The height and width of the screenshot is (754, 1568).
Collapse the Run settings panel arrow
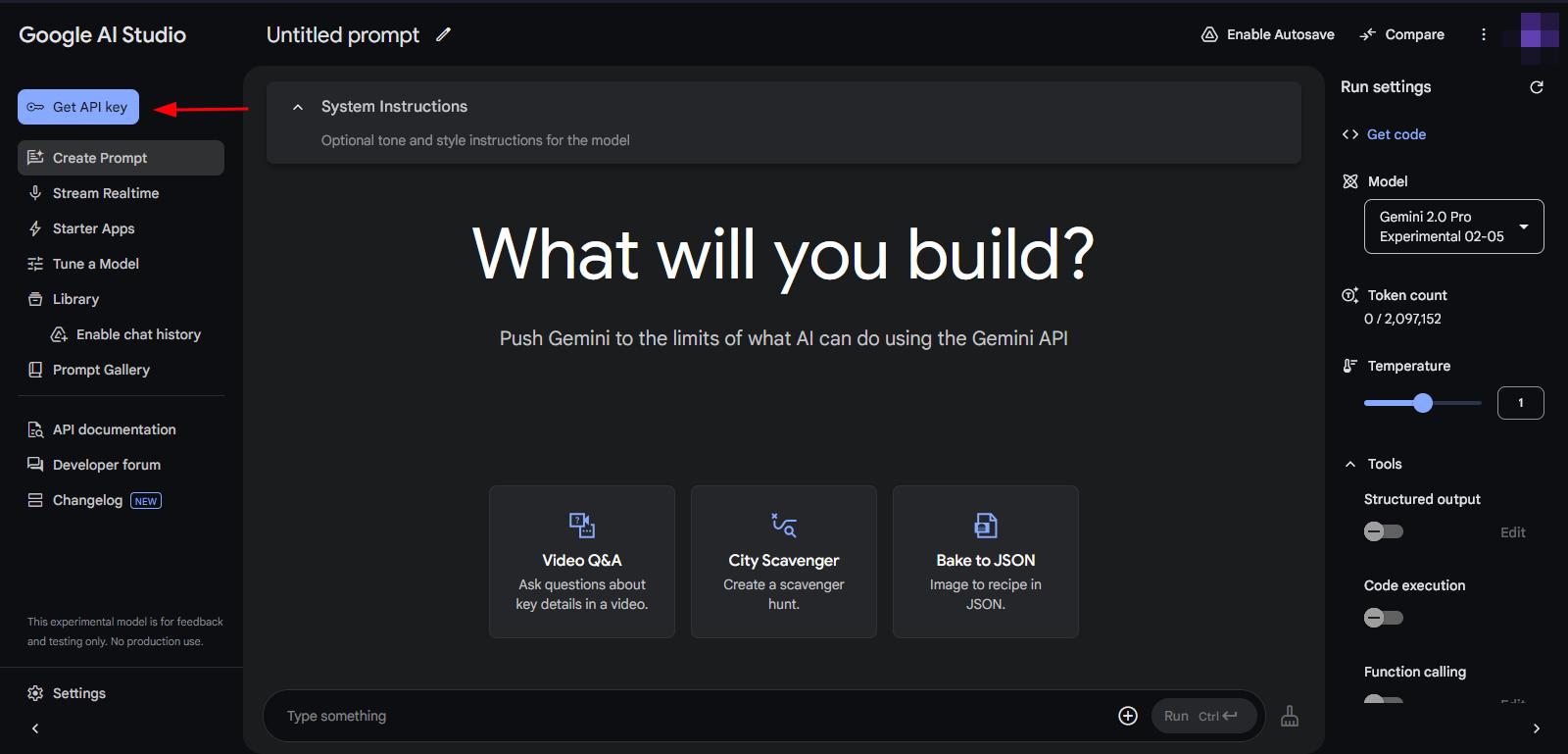pos(1537,729)
